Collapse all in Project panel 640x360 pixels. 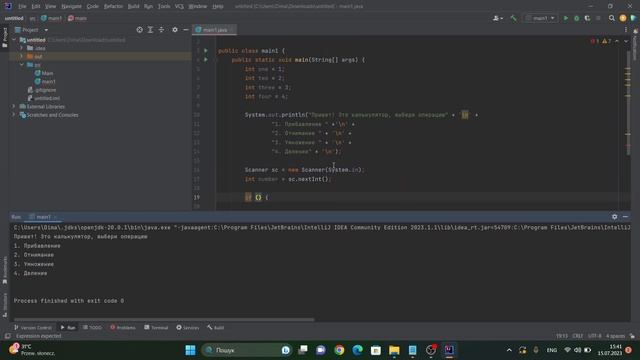(x=162, y=30)
